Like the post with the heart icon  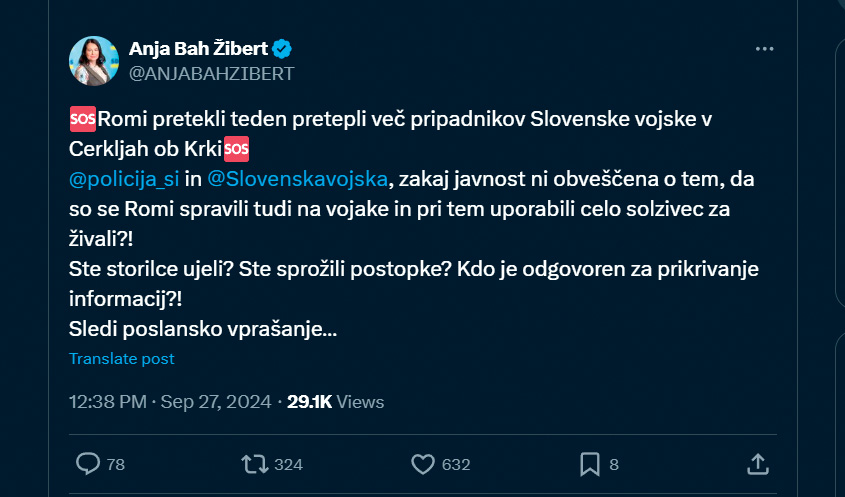423,463
